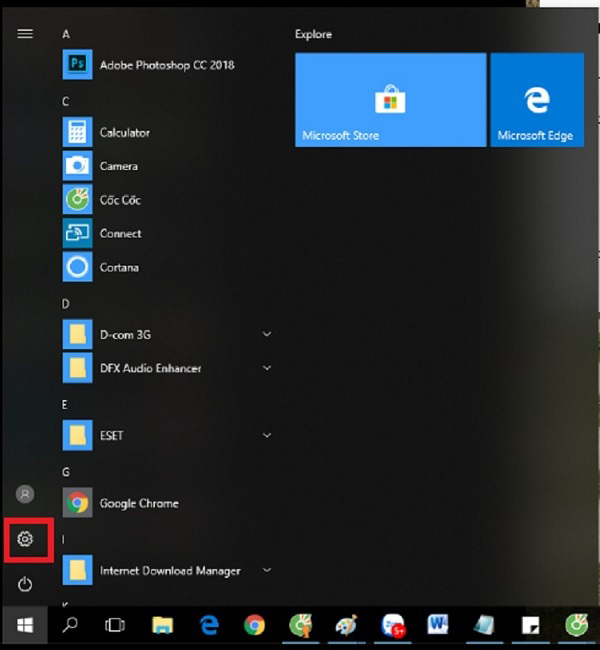Click the user account avatar
The height and width of the screenshot is (650, 600).
coord(26,494)
